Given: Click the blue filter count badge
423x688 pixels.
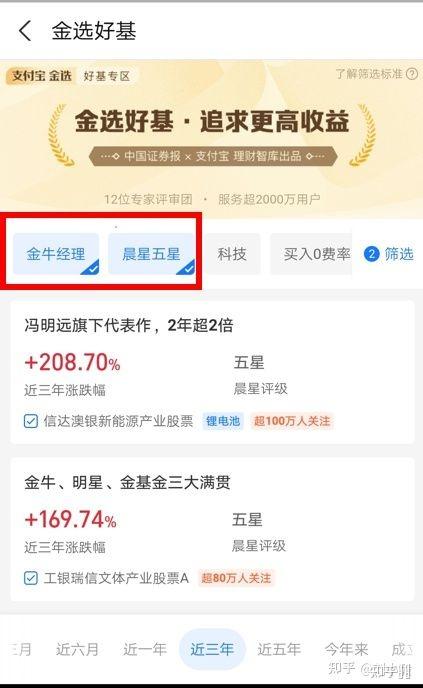Looking at the screenshot, I should 371,254.
